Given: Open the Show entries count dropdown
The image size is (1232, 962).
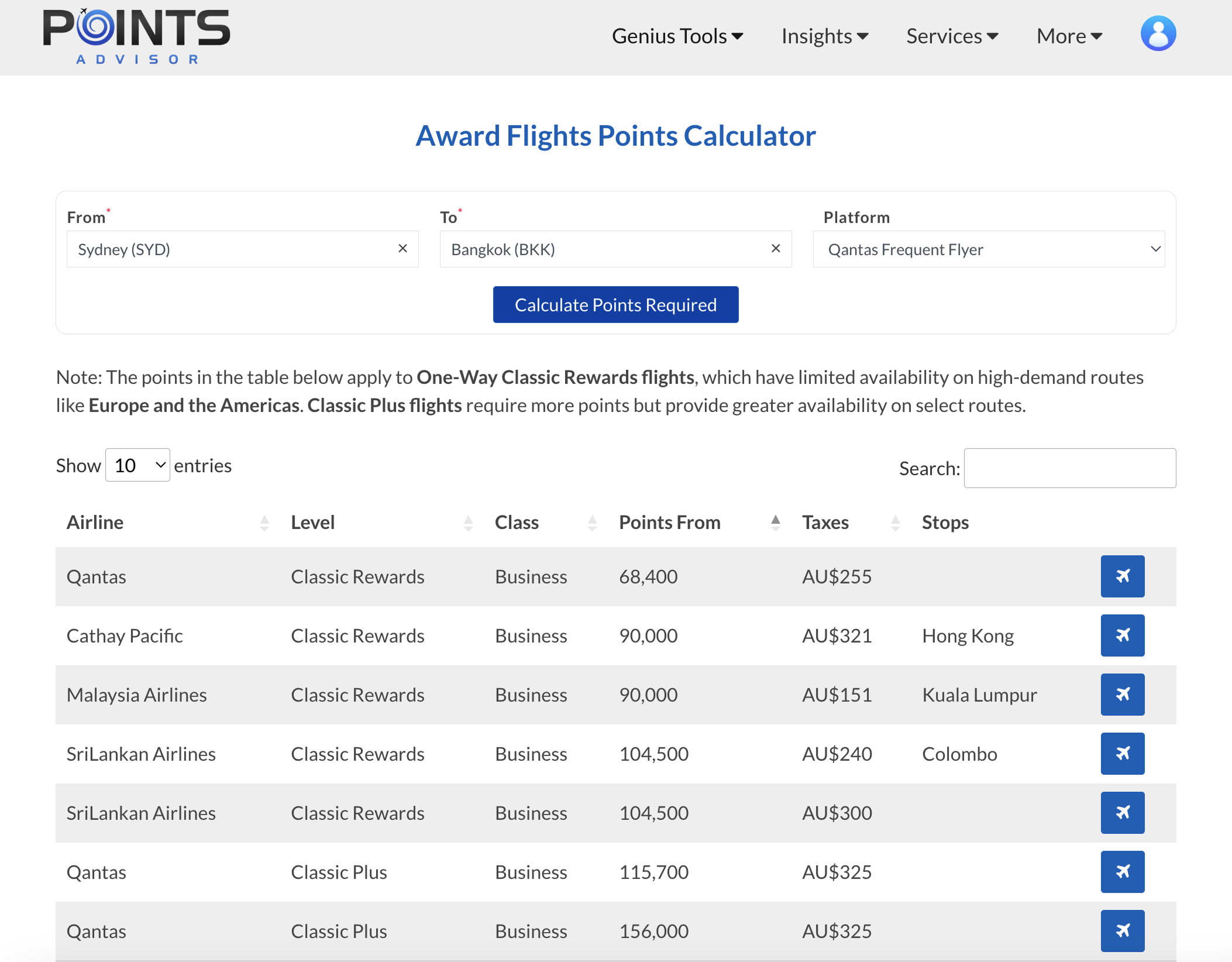Looking at the screenshot, I should 137,465.
